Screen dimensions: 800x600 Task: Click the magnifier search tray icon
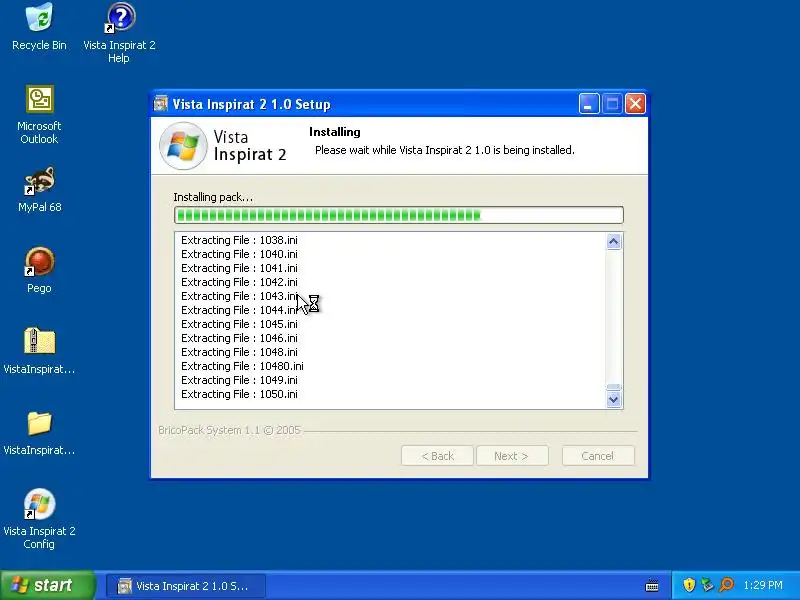point(726,585)
